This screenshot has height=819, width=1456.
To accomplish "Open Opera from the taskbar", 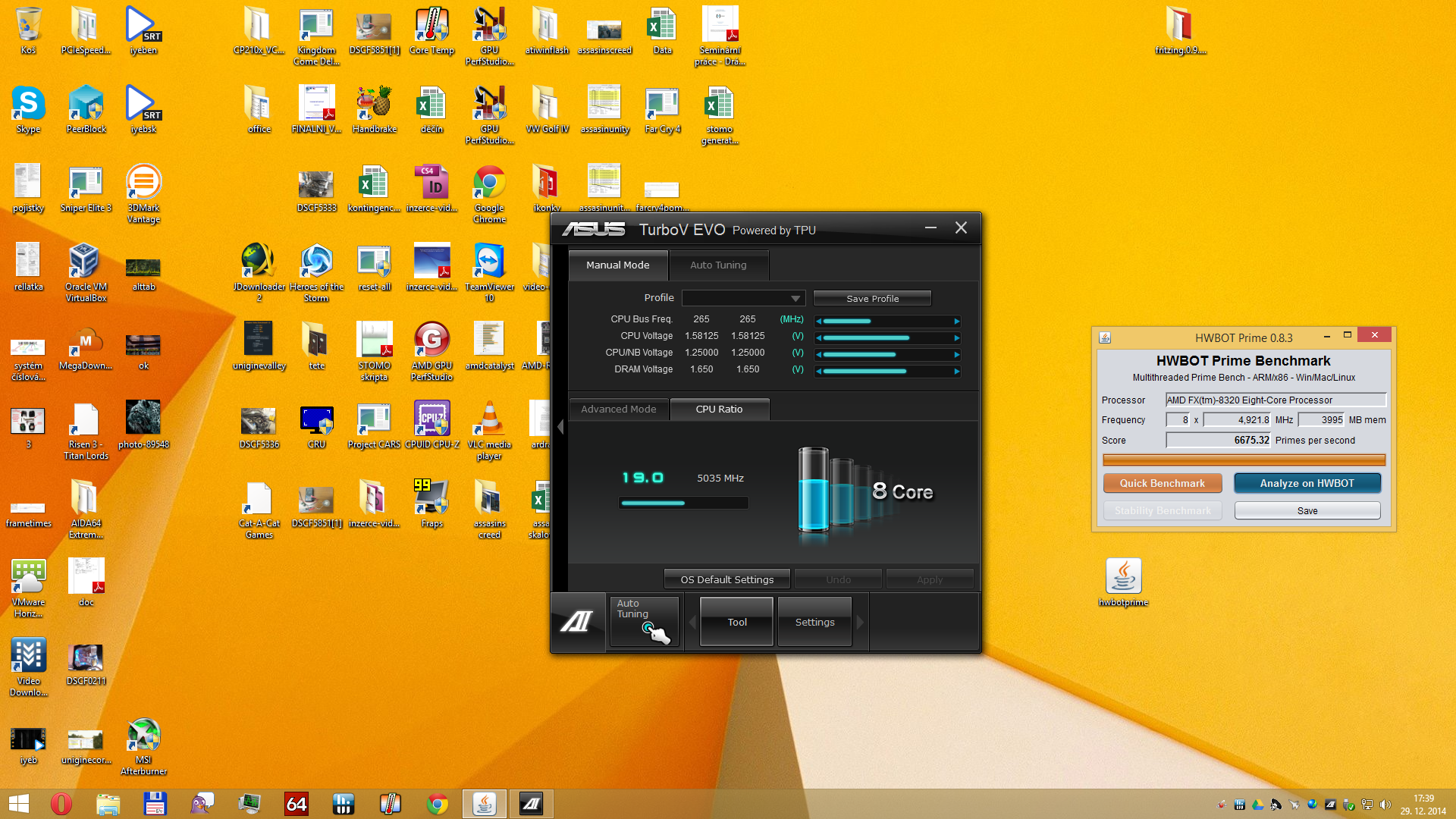I will 61,804.
